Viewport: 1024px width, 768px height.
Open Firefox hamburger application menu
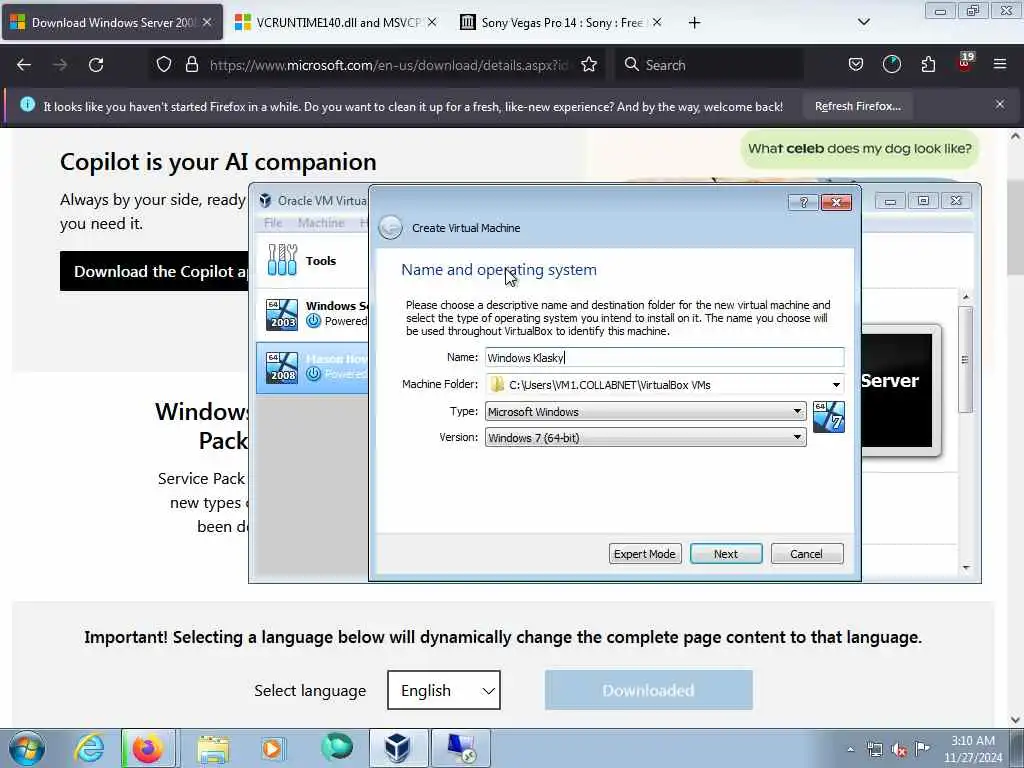pyautogui.click(x=1000, y=65)
